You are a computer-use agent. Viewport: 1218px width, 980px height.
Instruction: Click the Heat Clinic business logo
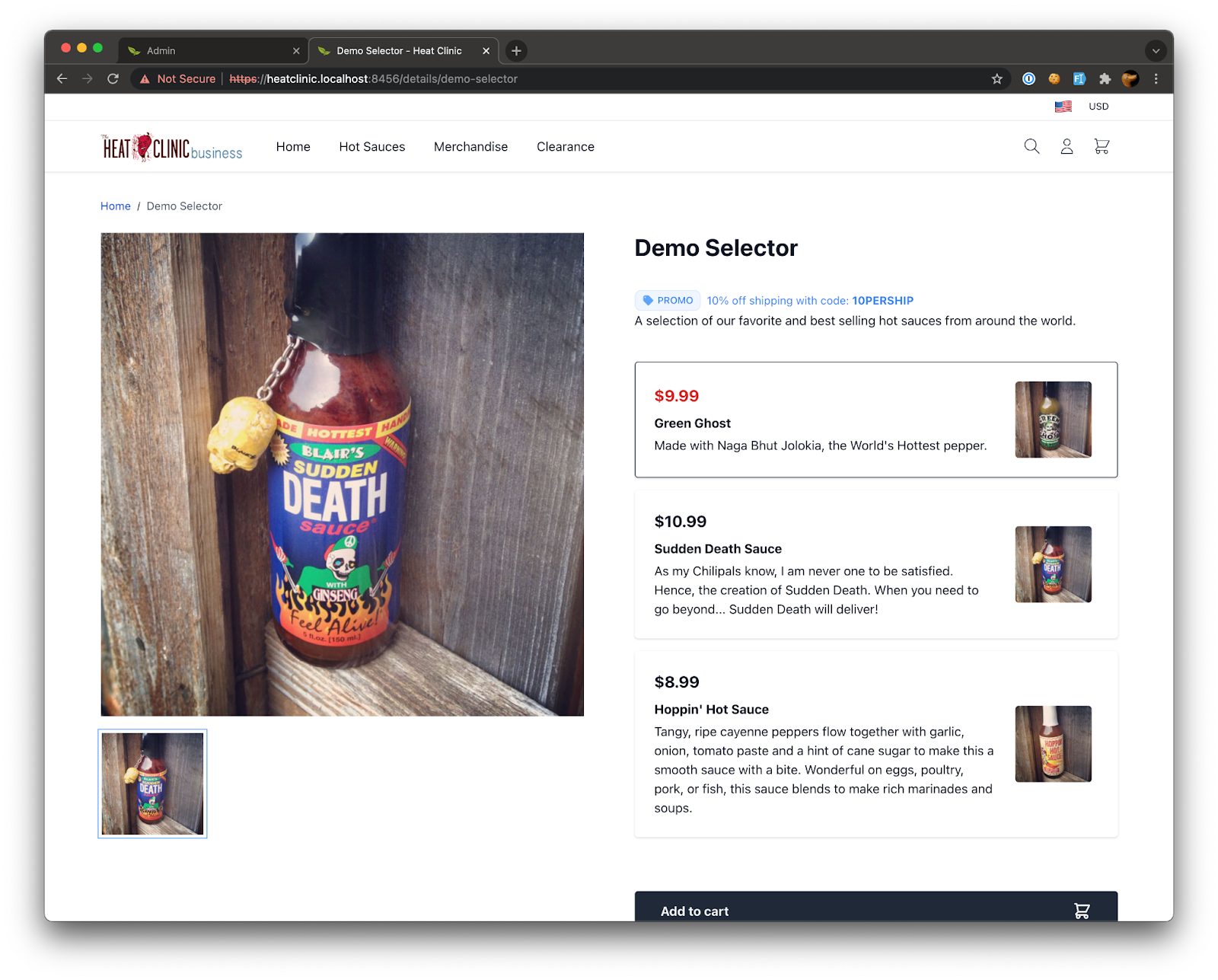172,147
